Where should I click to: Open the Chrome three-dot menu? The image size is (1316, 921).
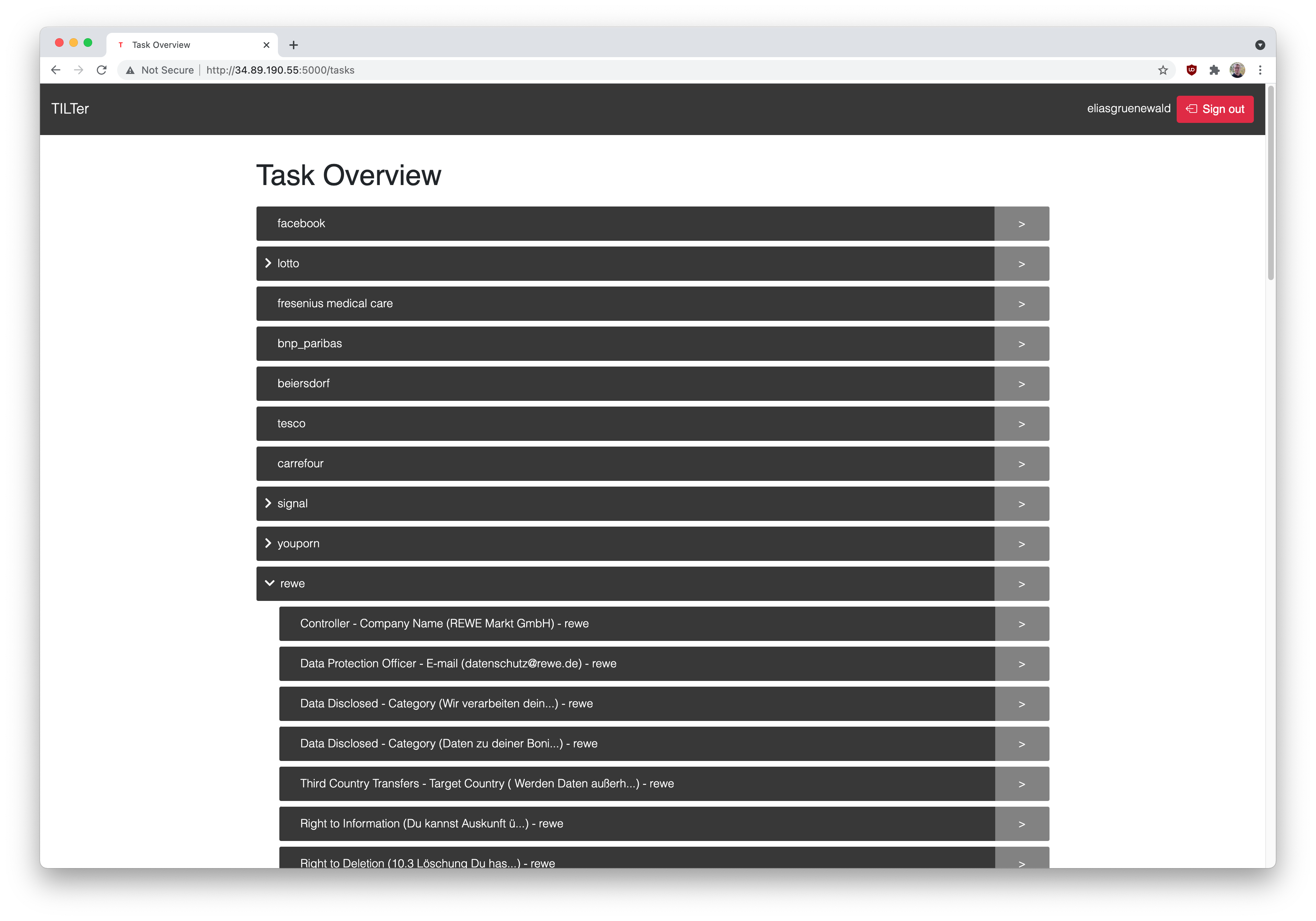[1260, 70]
